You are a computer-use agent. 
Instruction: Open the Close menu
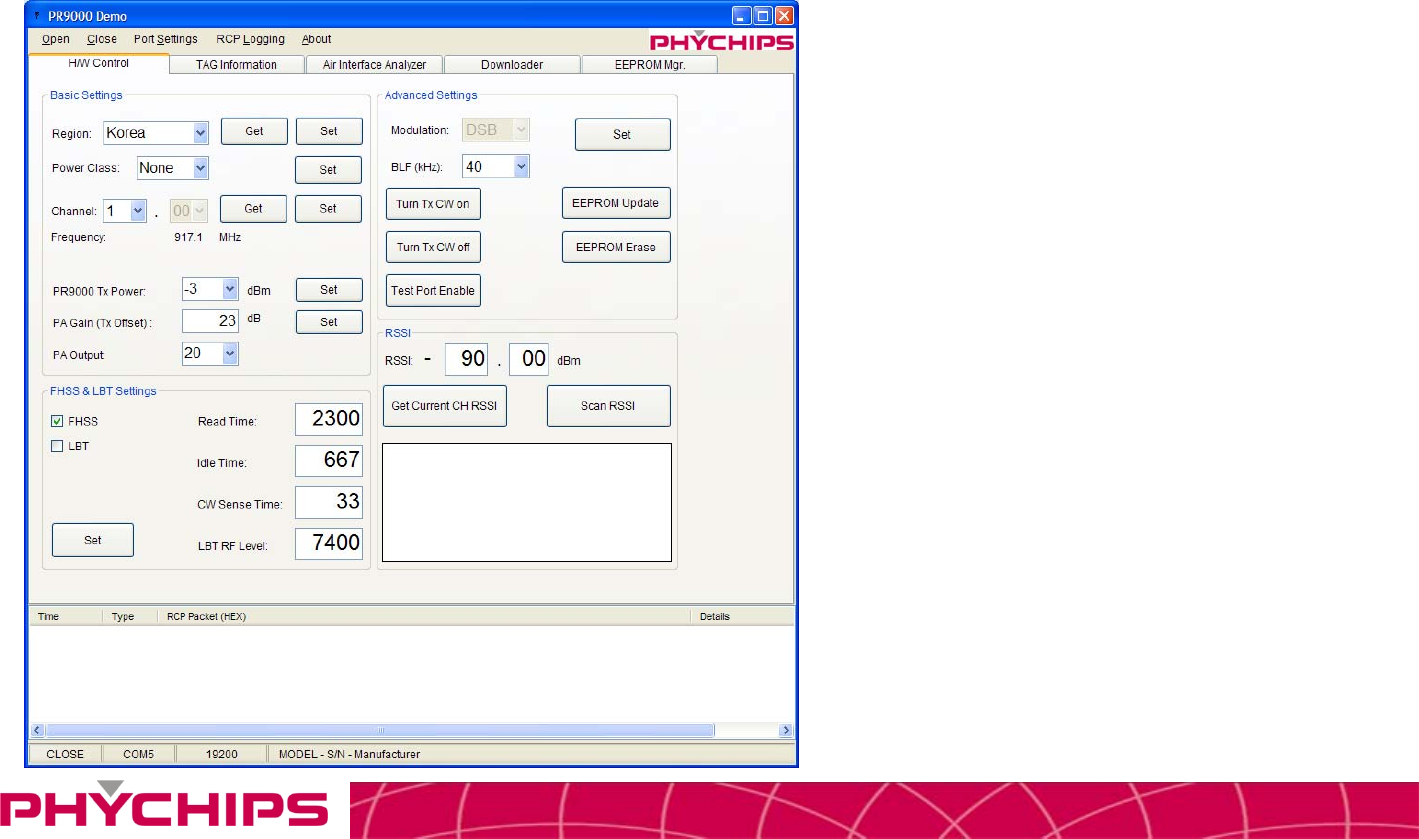point(102,39)
